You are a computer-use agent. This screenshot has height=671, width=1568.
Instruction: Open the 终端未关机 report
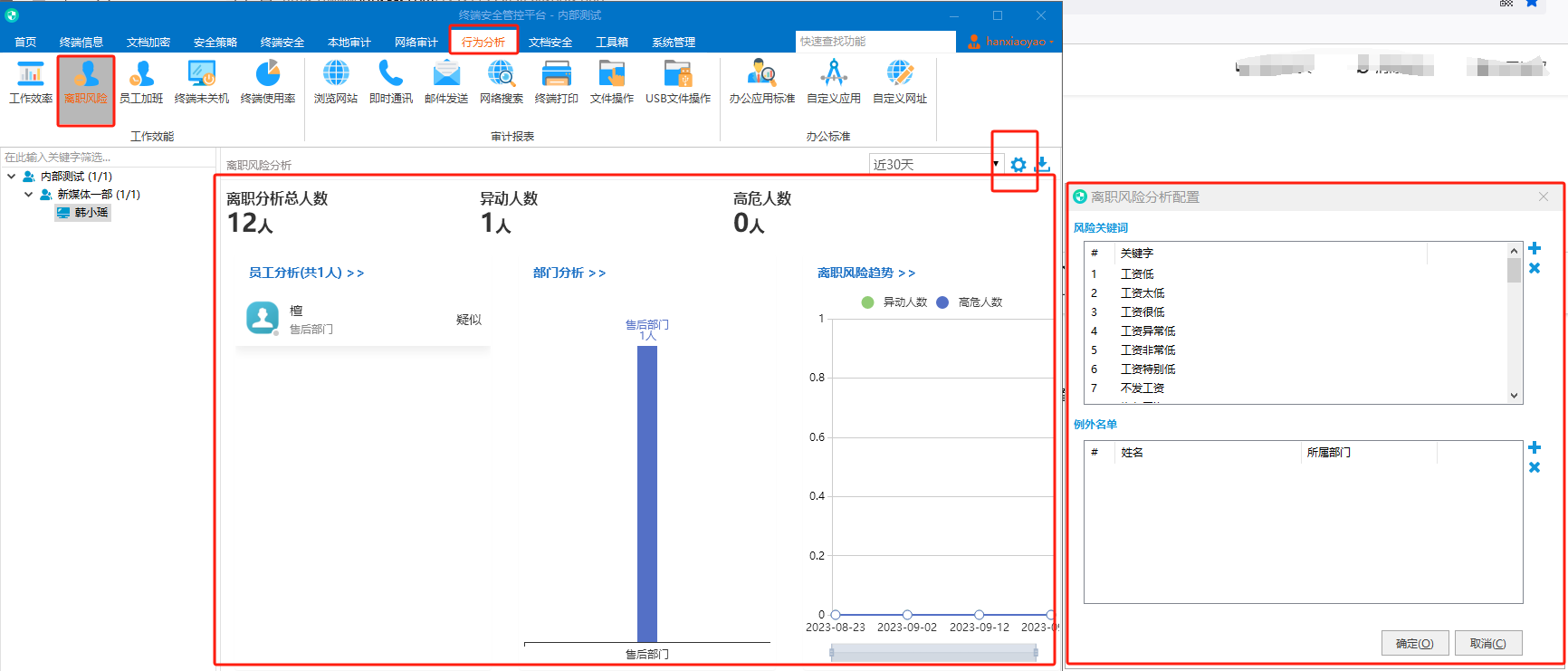[x=202, y=81]
